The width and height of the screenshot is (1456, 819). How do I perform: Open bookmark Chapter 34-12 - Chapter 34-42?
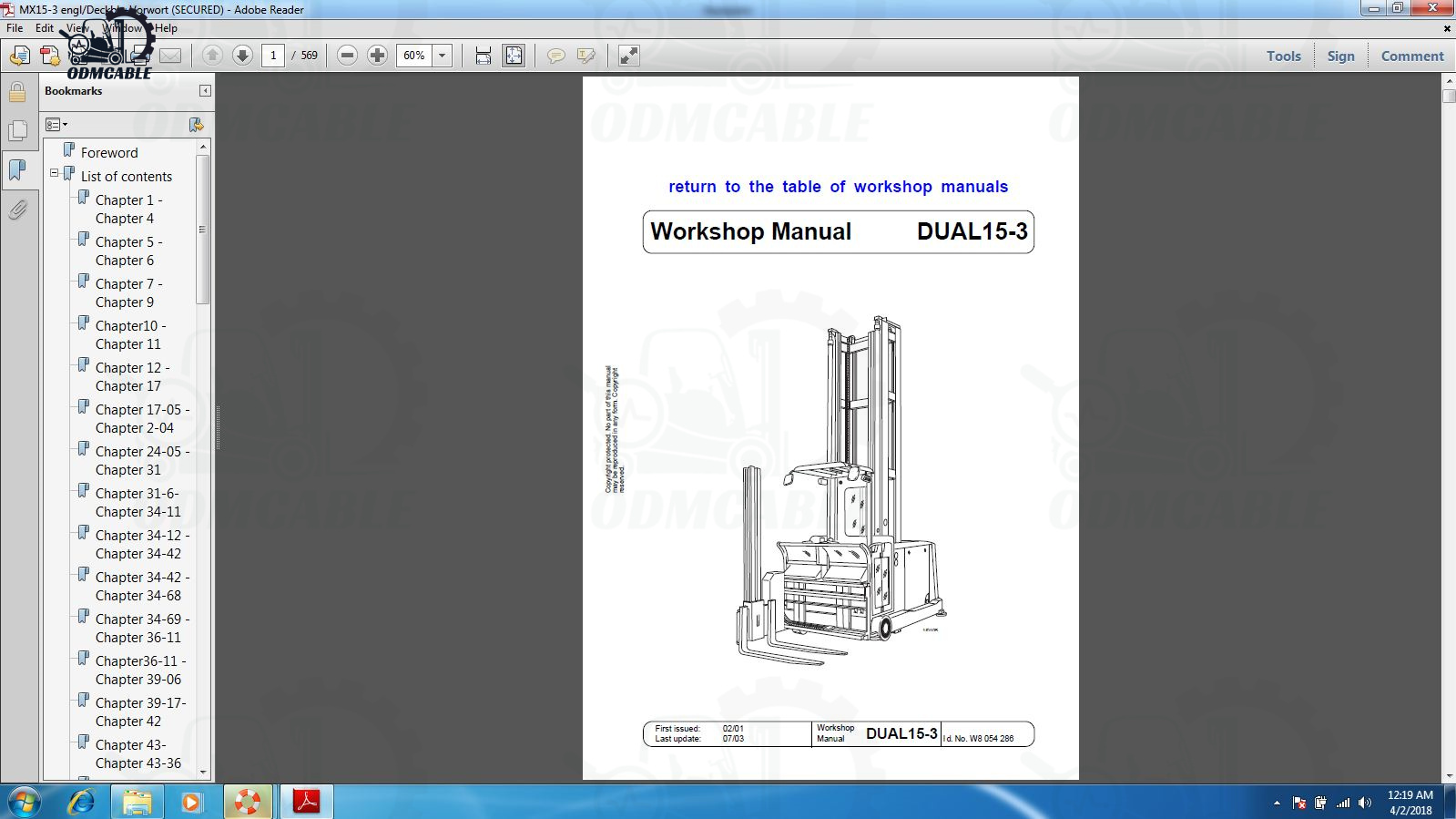[143, 545]
